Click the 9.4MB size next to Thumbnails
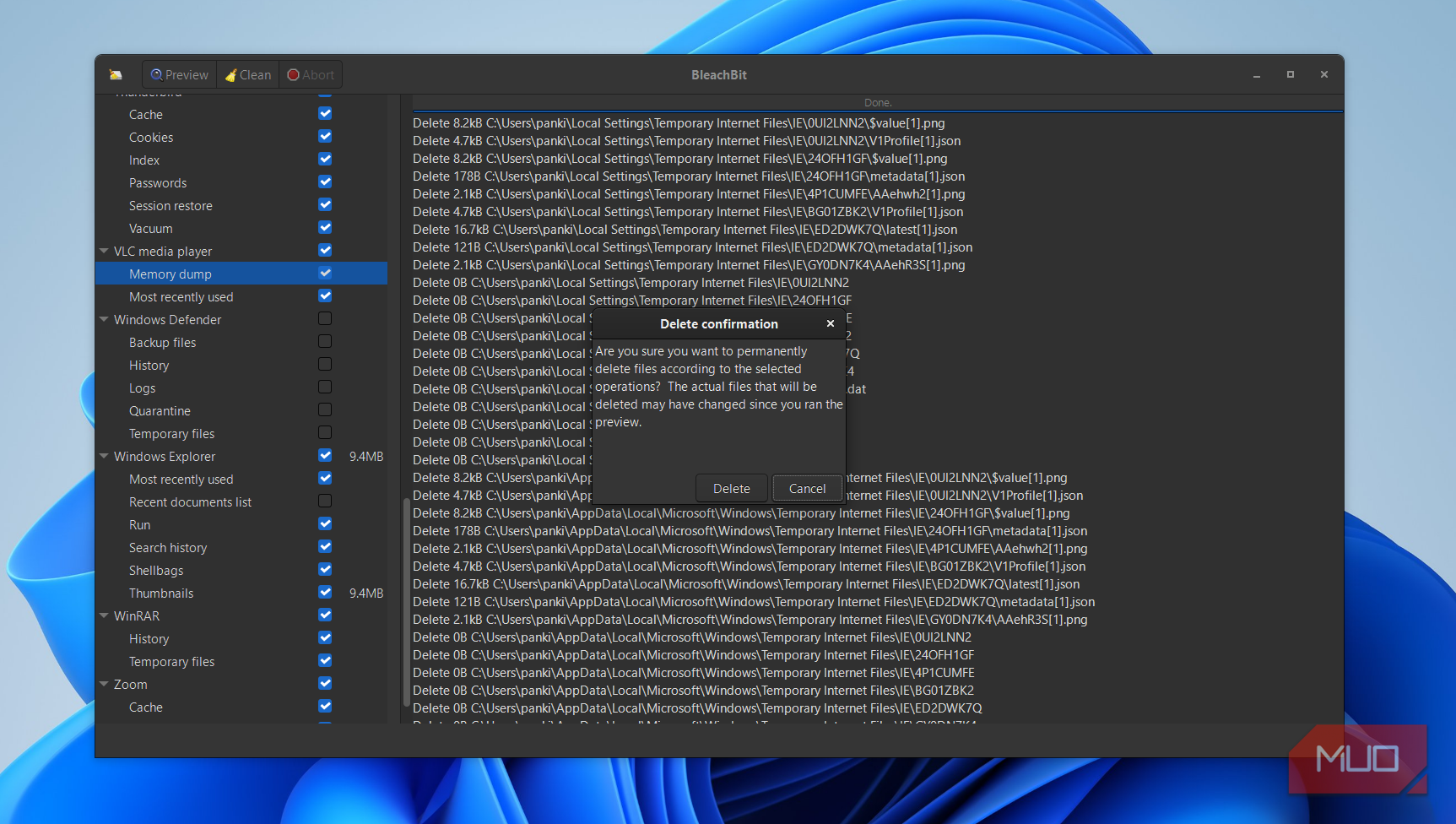1456x824 pixels. [366, 594]
